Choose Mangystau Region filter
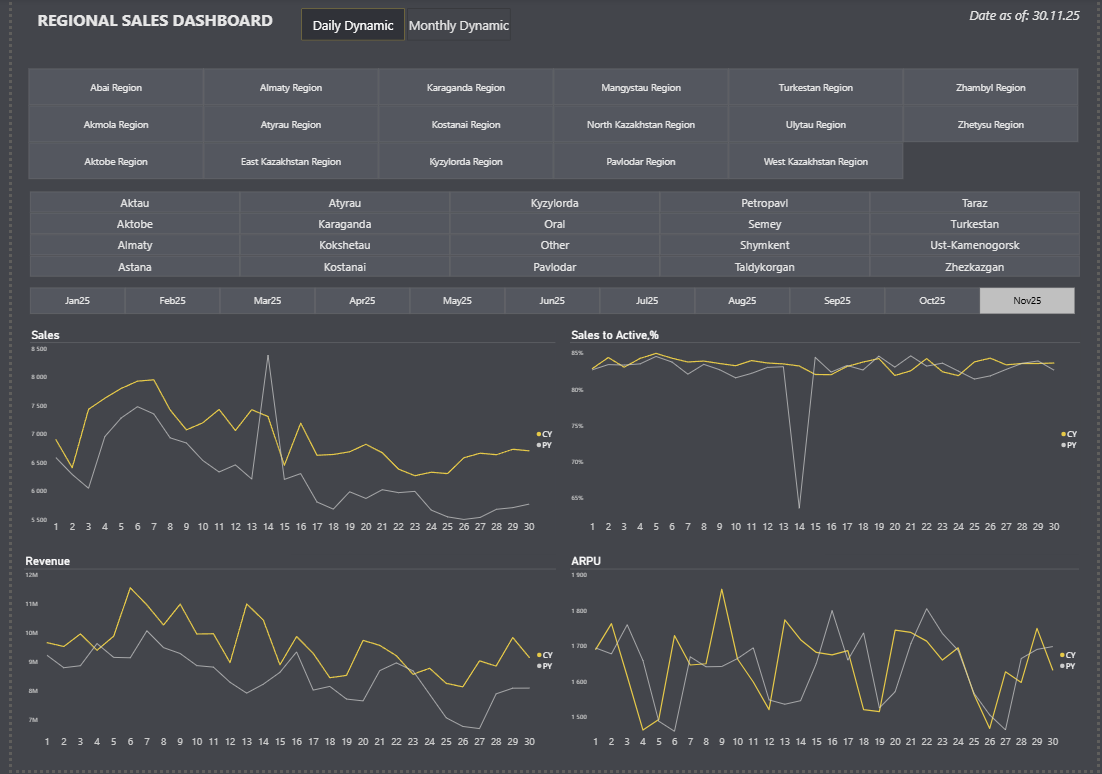This screenshot has height=774, width=1102. (641, 88)
